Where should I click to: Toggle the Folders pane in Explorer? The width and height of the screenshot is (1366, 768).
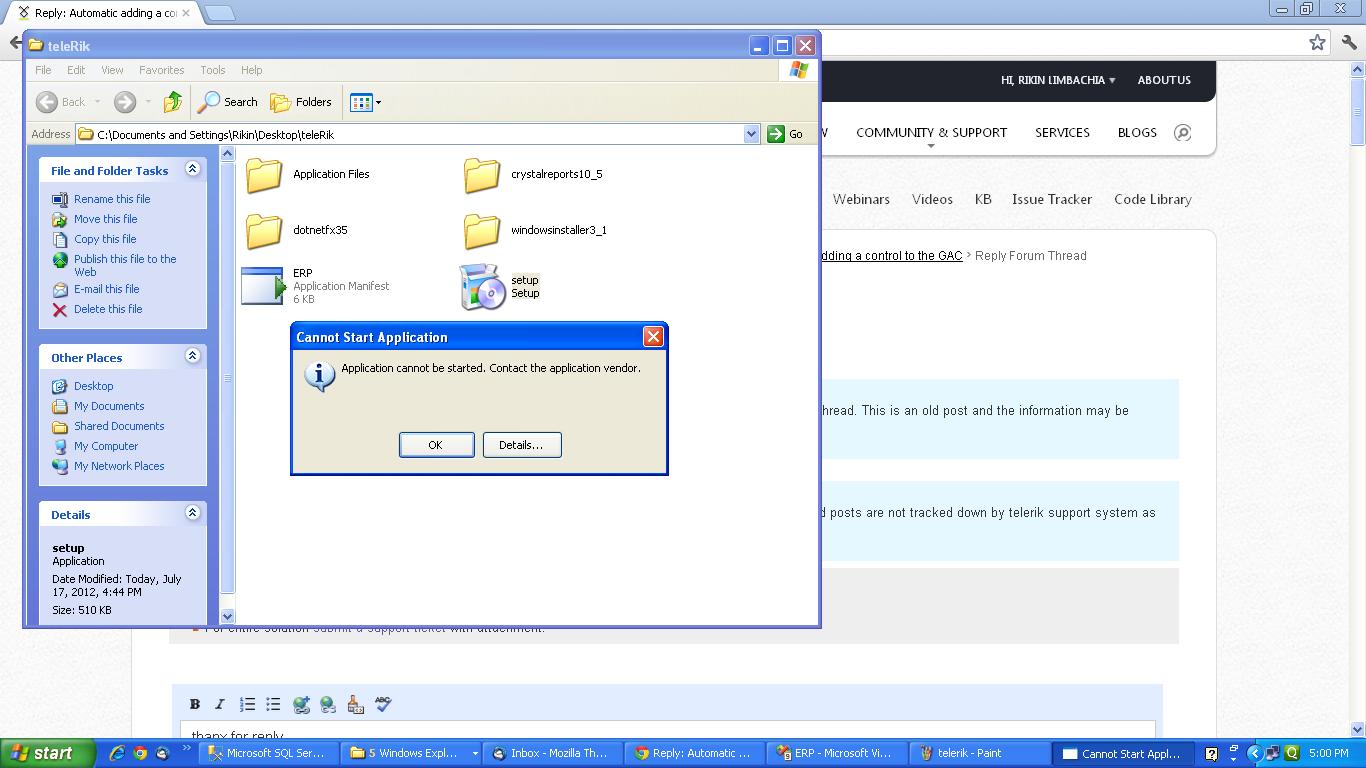[x=301, y=102]
